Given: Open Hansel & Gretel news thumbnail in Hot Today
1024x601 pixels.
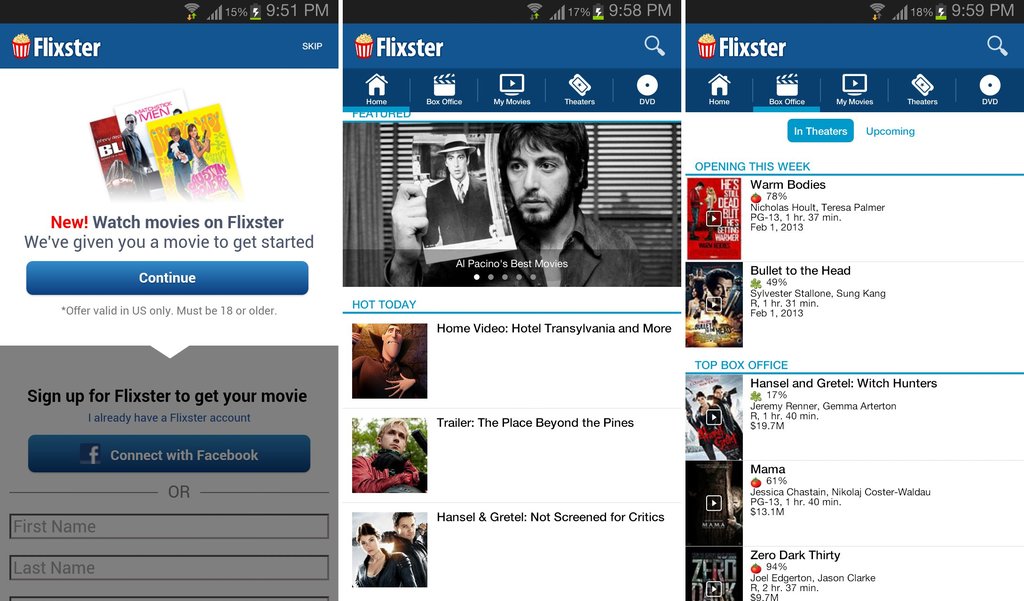Looking at the screenshot, I should [390, 549].
